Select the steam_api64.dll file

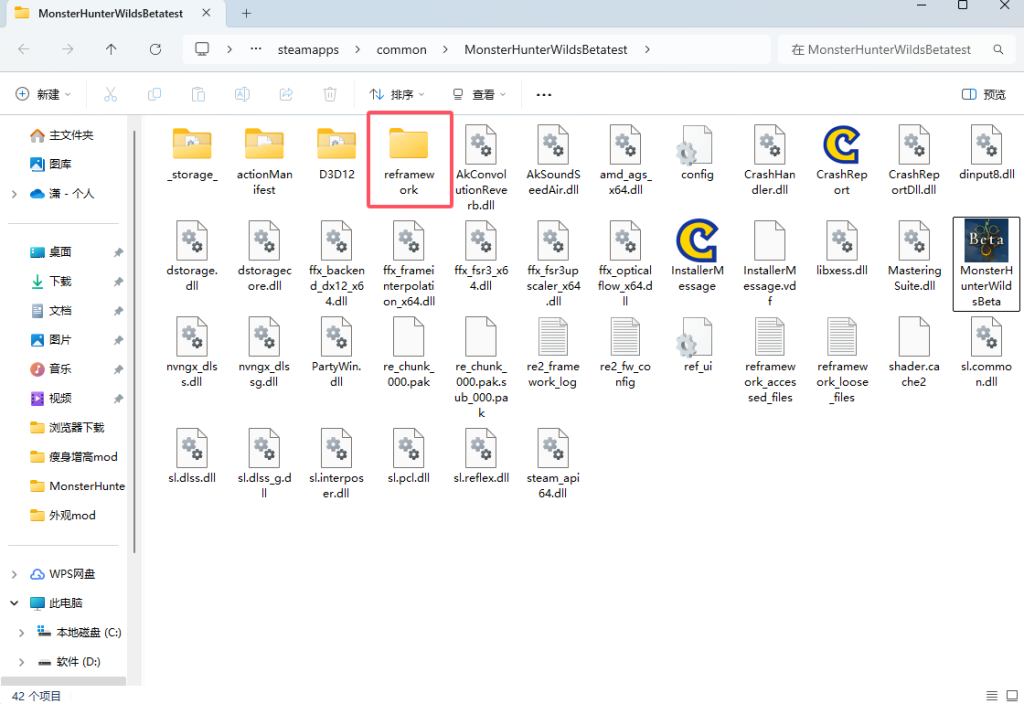553,464
